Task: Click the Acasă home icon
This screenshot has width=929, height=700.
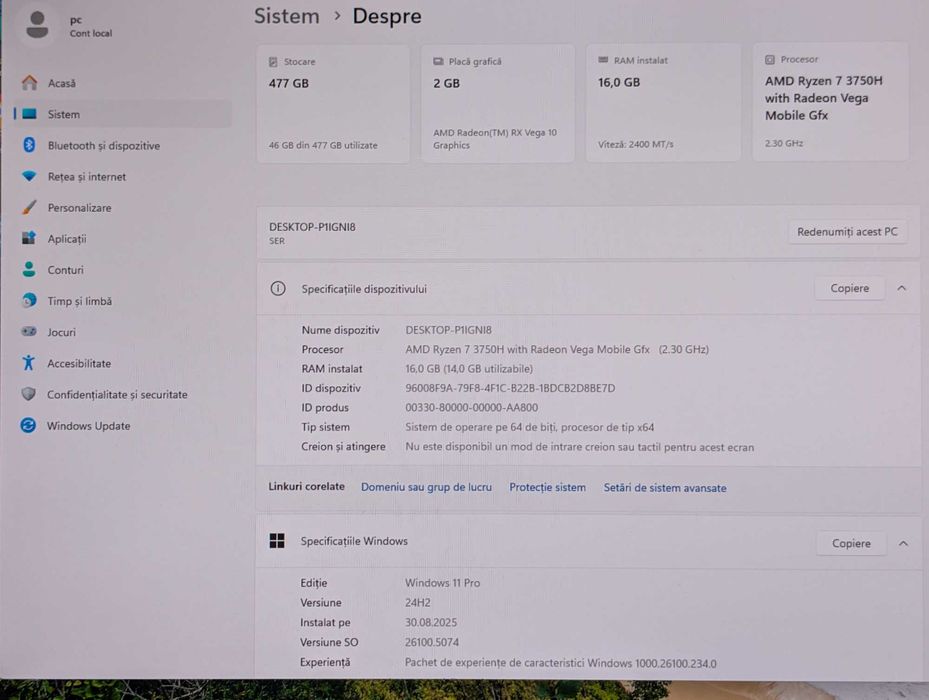Action: pos(29,82)
